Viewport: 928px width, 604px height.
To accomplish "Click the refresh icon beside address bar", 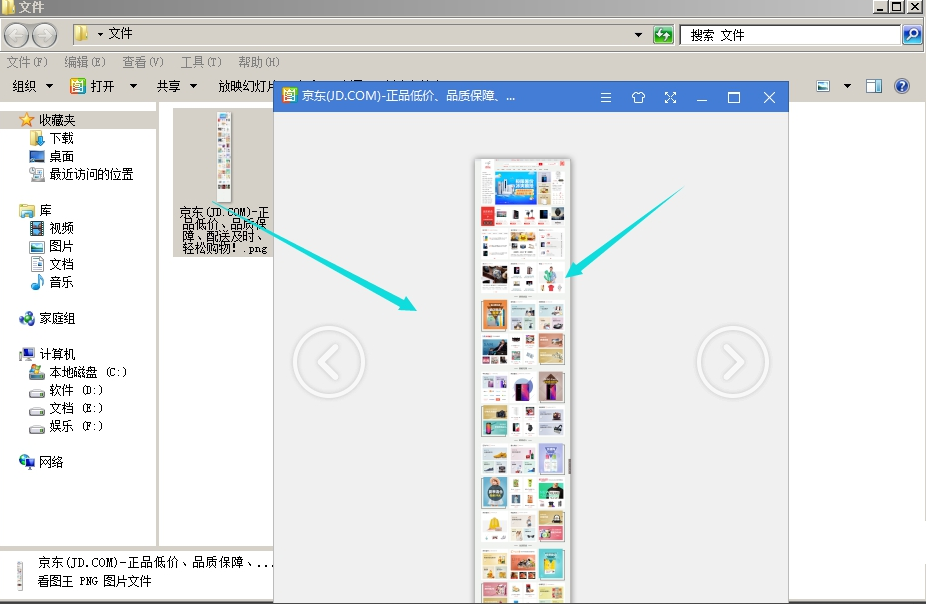I will 663,35.
